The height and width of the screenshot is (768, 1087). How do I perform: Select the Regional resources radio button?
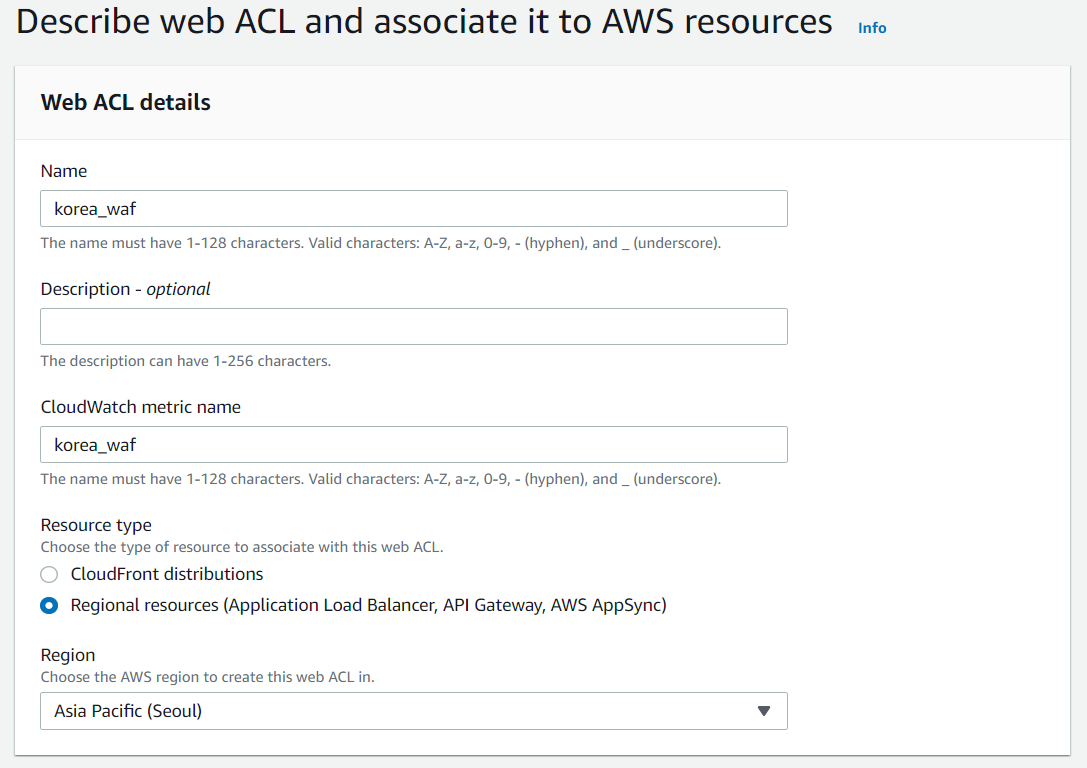(49, 606)
